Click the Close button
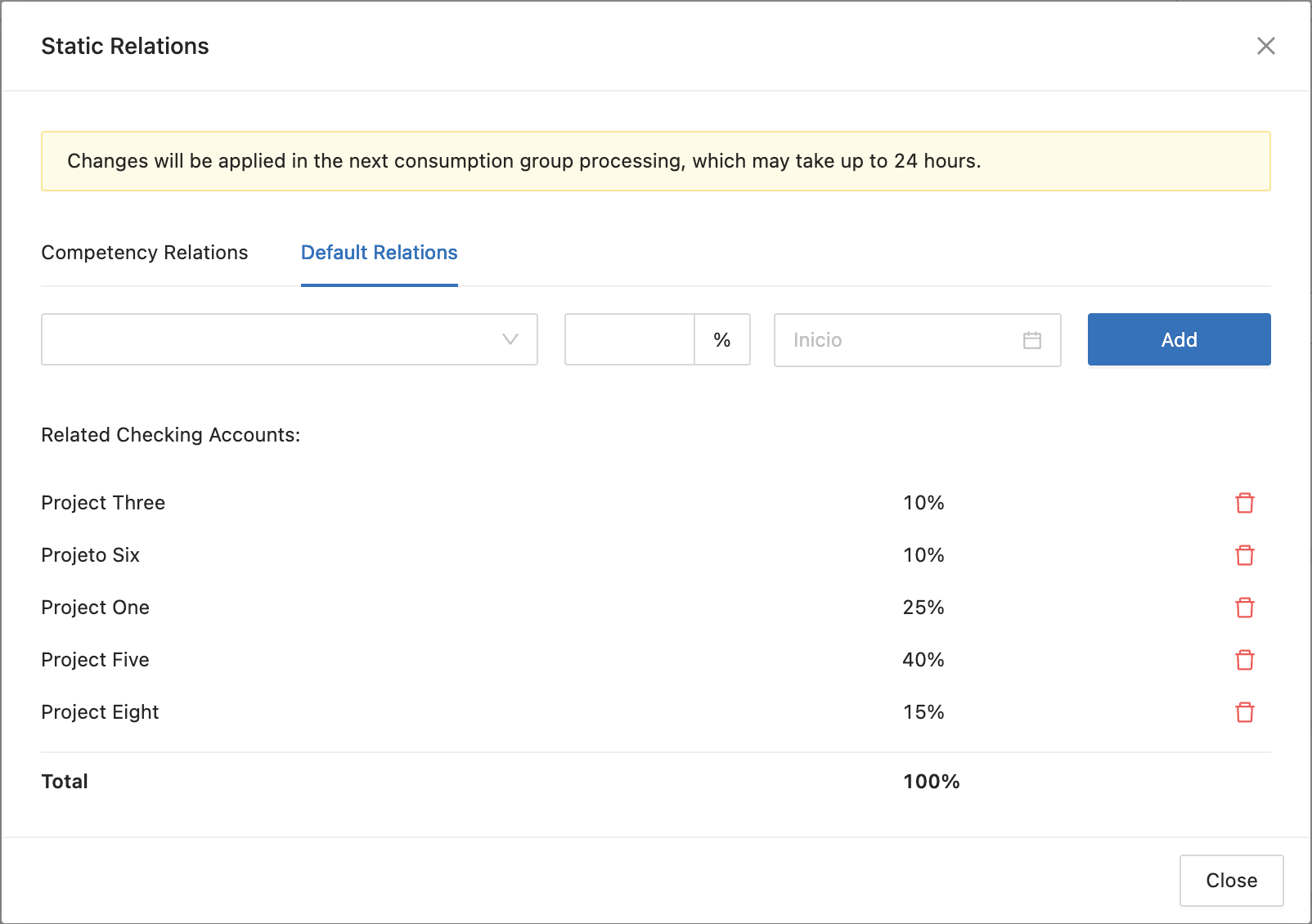 tap(1231, 881)
